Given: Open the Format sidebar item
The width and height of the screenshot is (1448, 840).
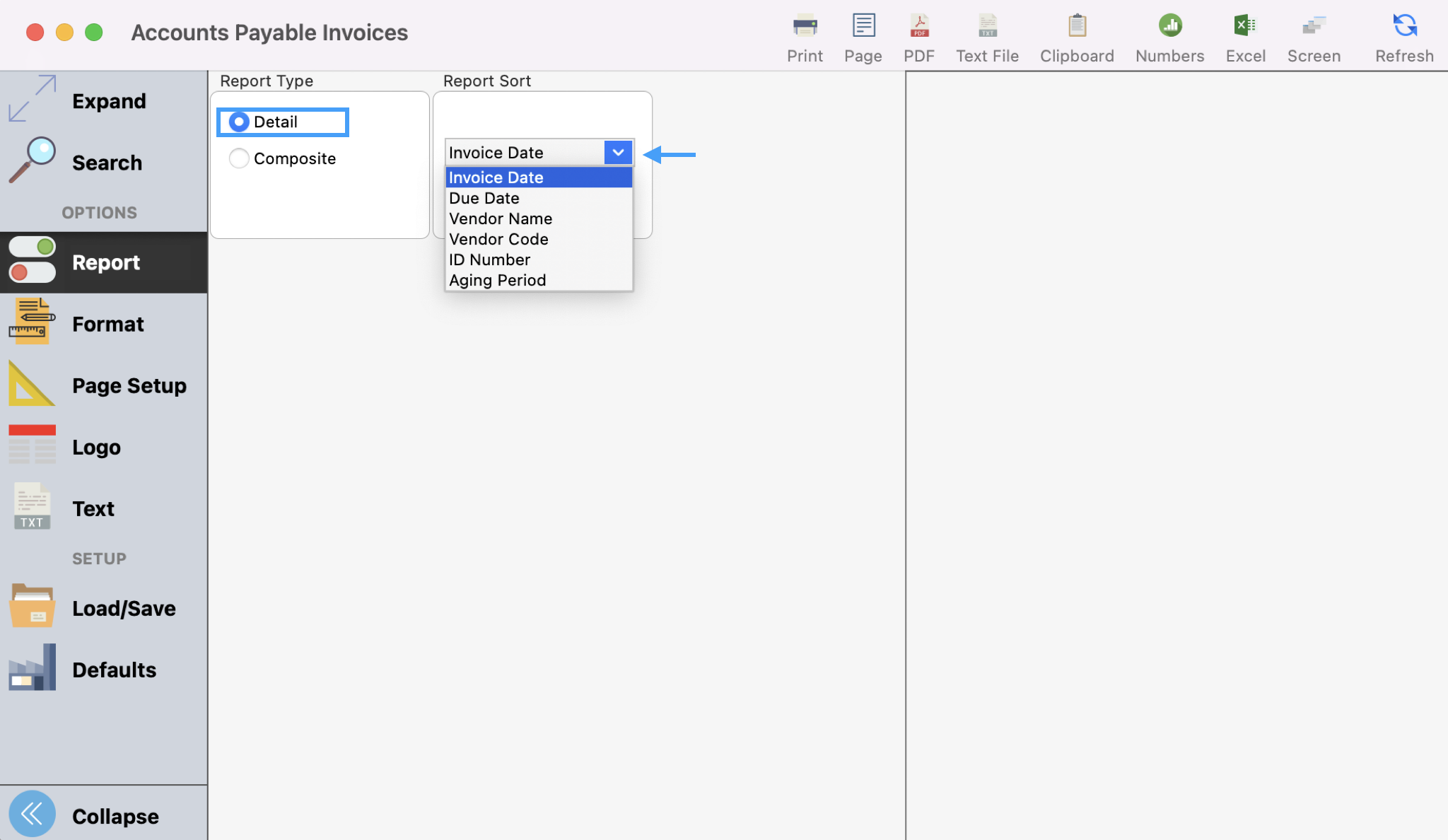Looking at the screenshot, I should [x=103, y=324].
